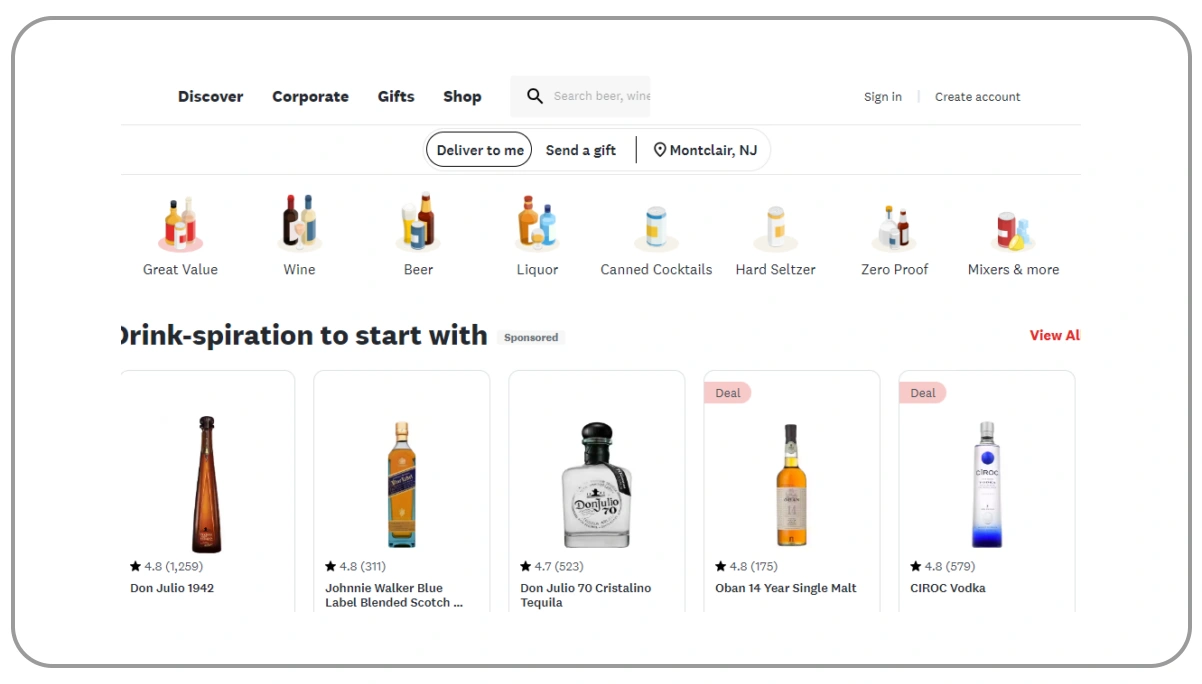Open the Liquor category icon
Screen dimensions: 1202x684
tap(537, 221)
